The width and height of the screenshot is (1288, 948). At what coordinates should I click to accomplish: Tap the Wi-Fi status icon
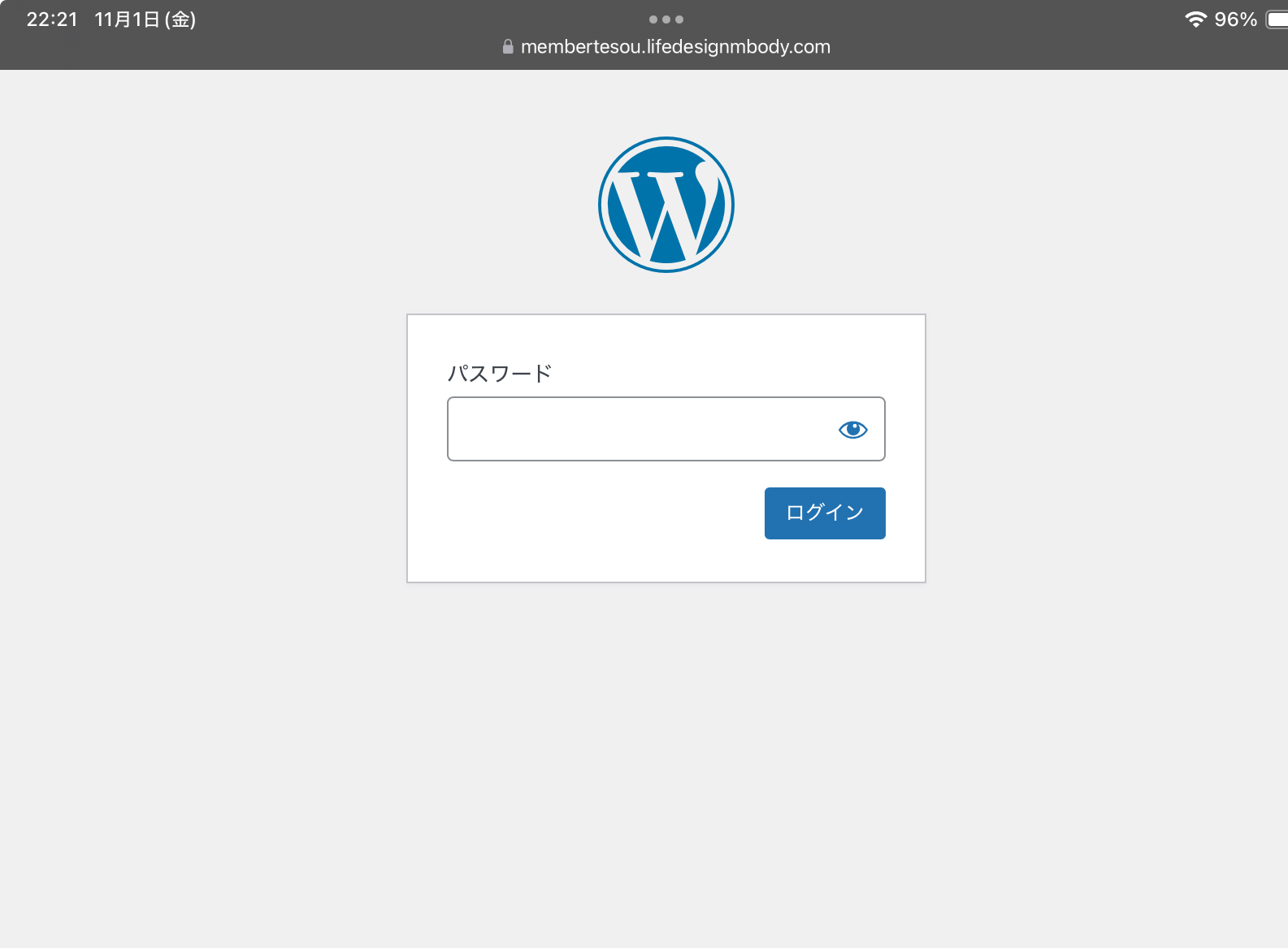click(x=1195, y=19)
